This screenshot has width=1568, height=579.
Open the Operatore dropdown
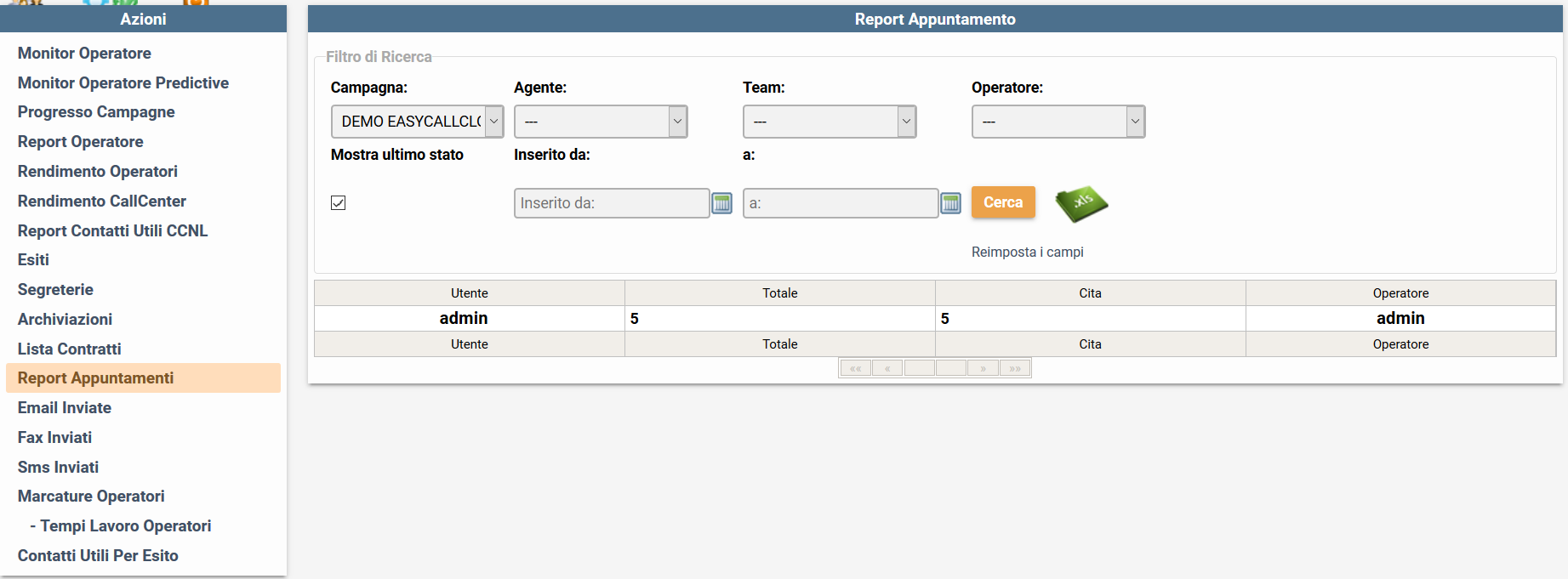pos(1058,122)
